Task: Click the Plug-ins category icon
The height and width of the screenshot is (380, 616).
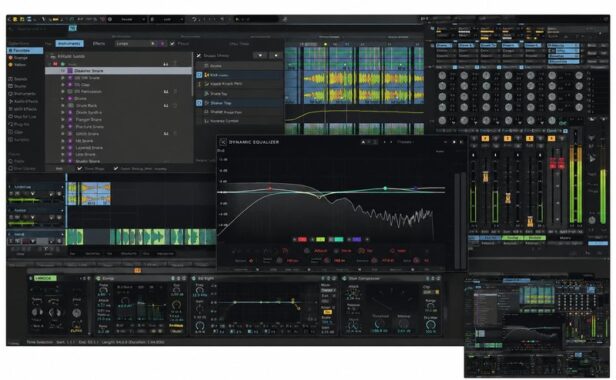Action: (11, 124)
